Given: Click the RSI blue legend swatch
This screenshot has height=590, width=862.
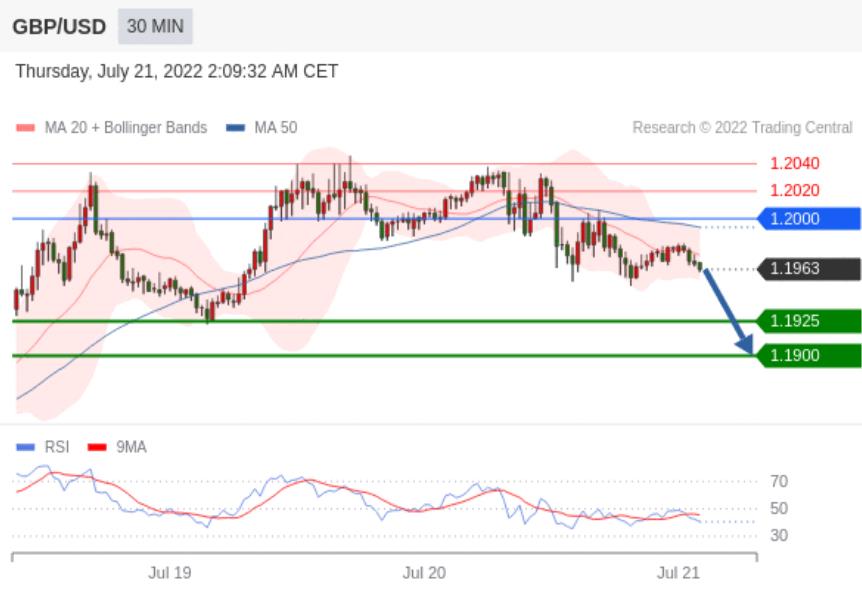Looking at the screenshot, I should click(25, 448).
